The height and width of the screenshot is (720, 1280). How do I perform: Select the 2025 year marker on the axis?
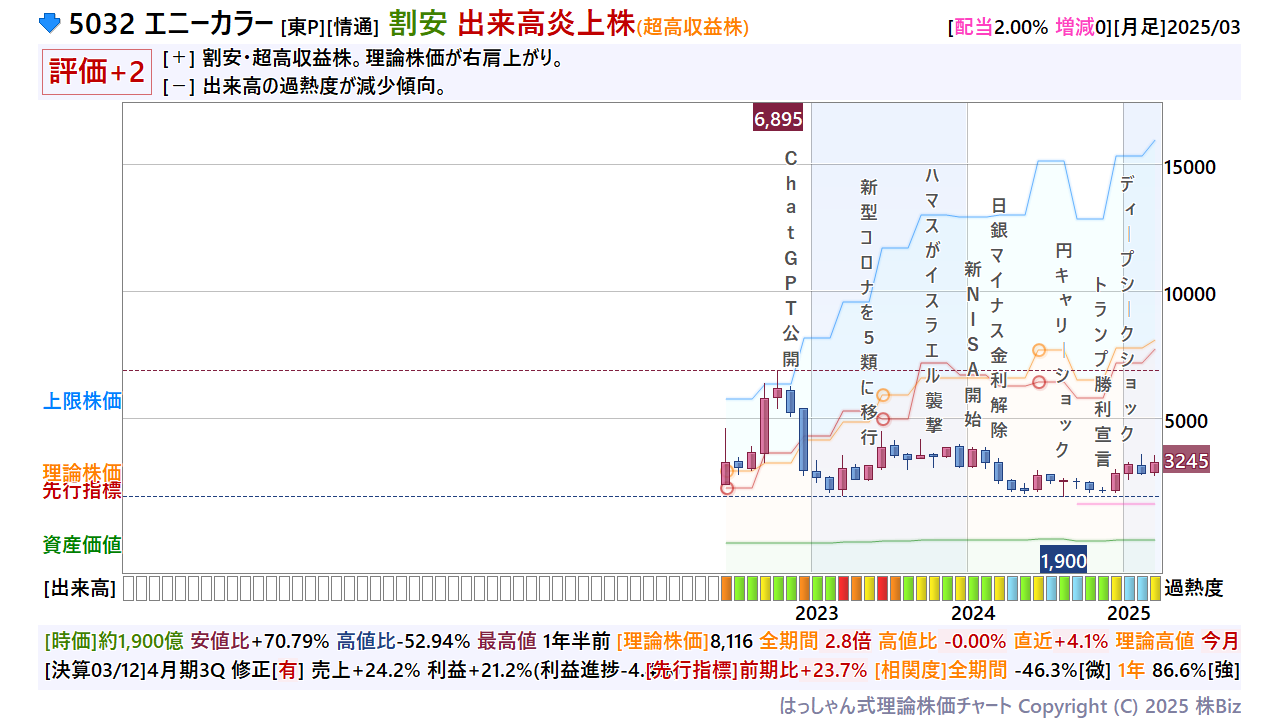tap(1129, 612)
